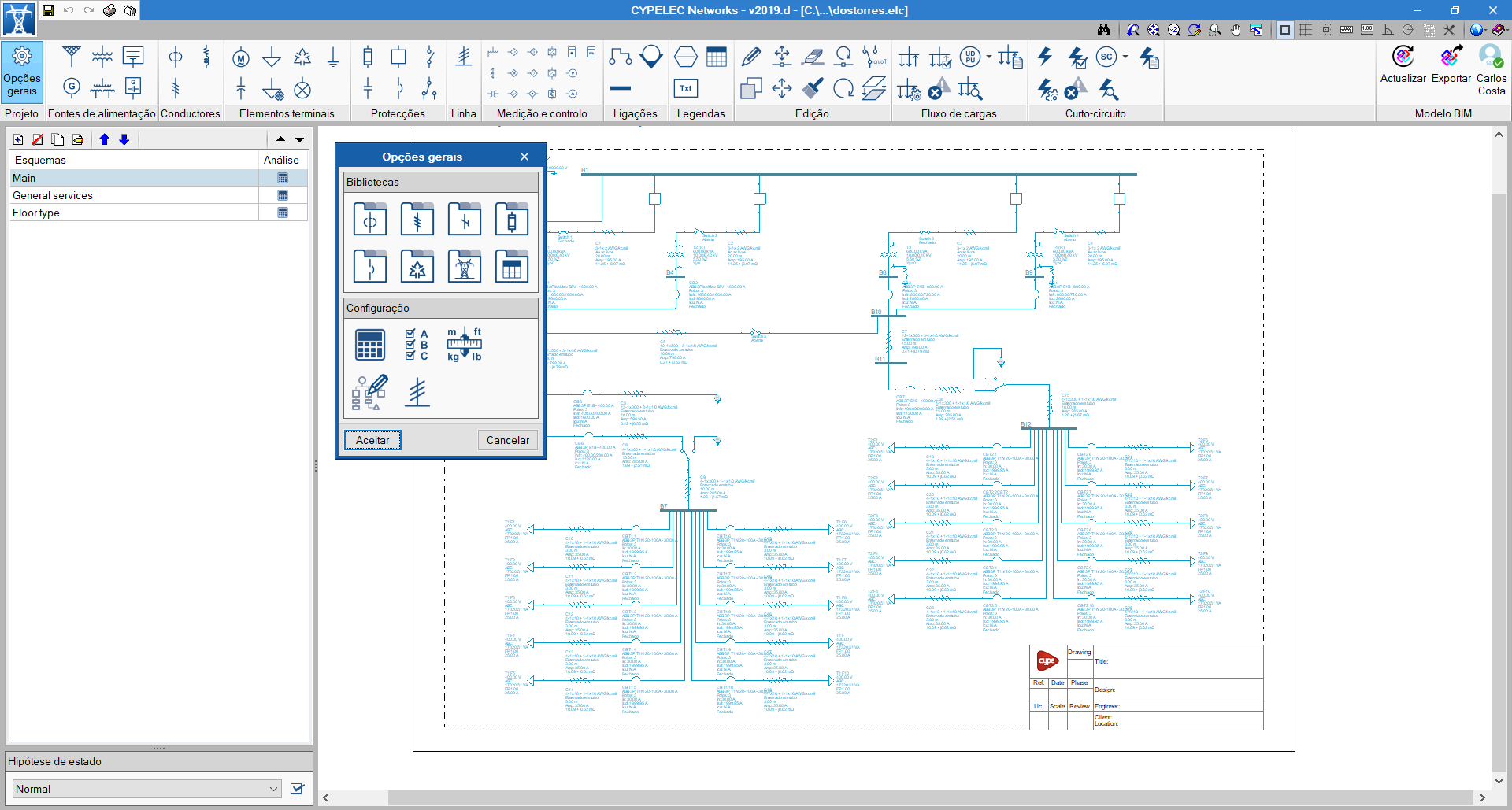Image resolution: width=1512 pixels, height=810 pixels.
Task: Move scheme down with blue arrow
Action: pos(124,139)
